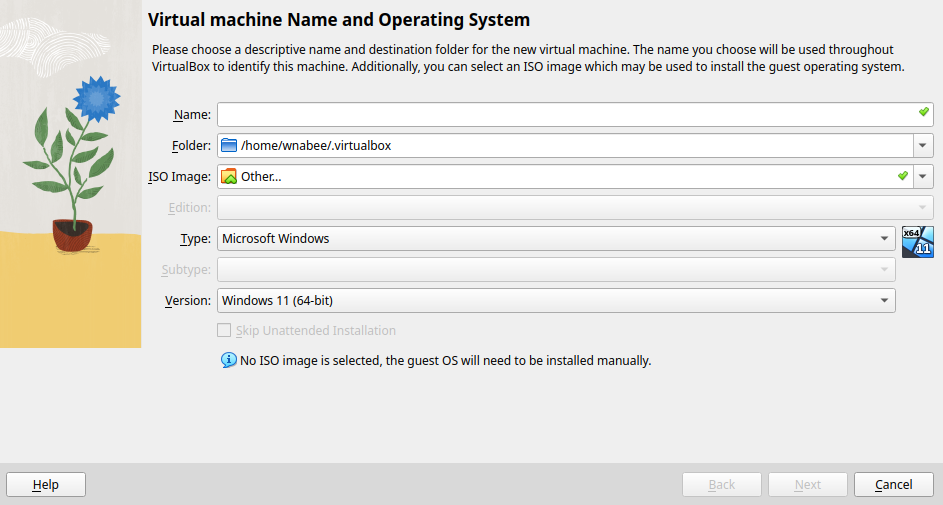
Task: Expand the ISO Image dropdown arrow
Action: pyautogui.click(x=923, y=177)
